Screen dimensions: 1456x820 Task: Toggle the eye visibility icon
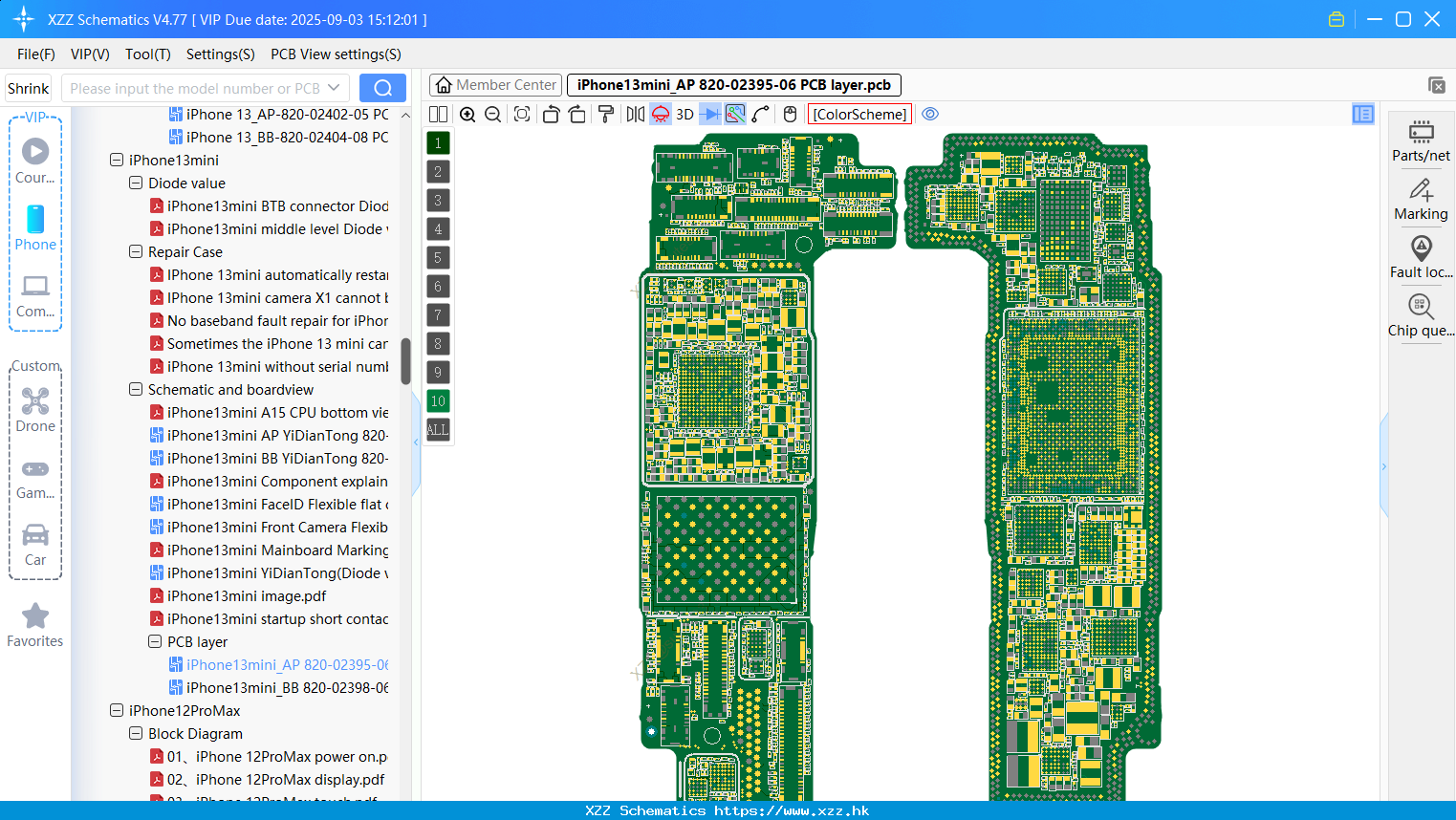tap(930, 115)
